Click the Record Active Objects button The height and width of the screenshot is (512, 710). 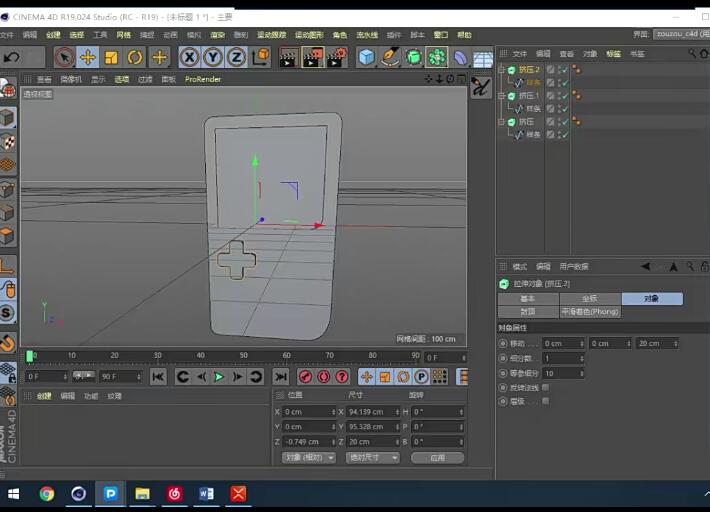click(x=306, y=377)
